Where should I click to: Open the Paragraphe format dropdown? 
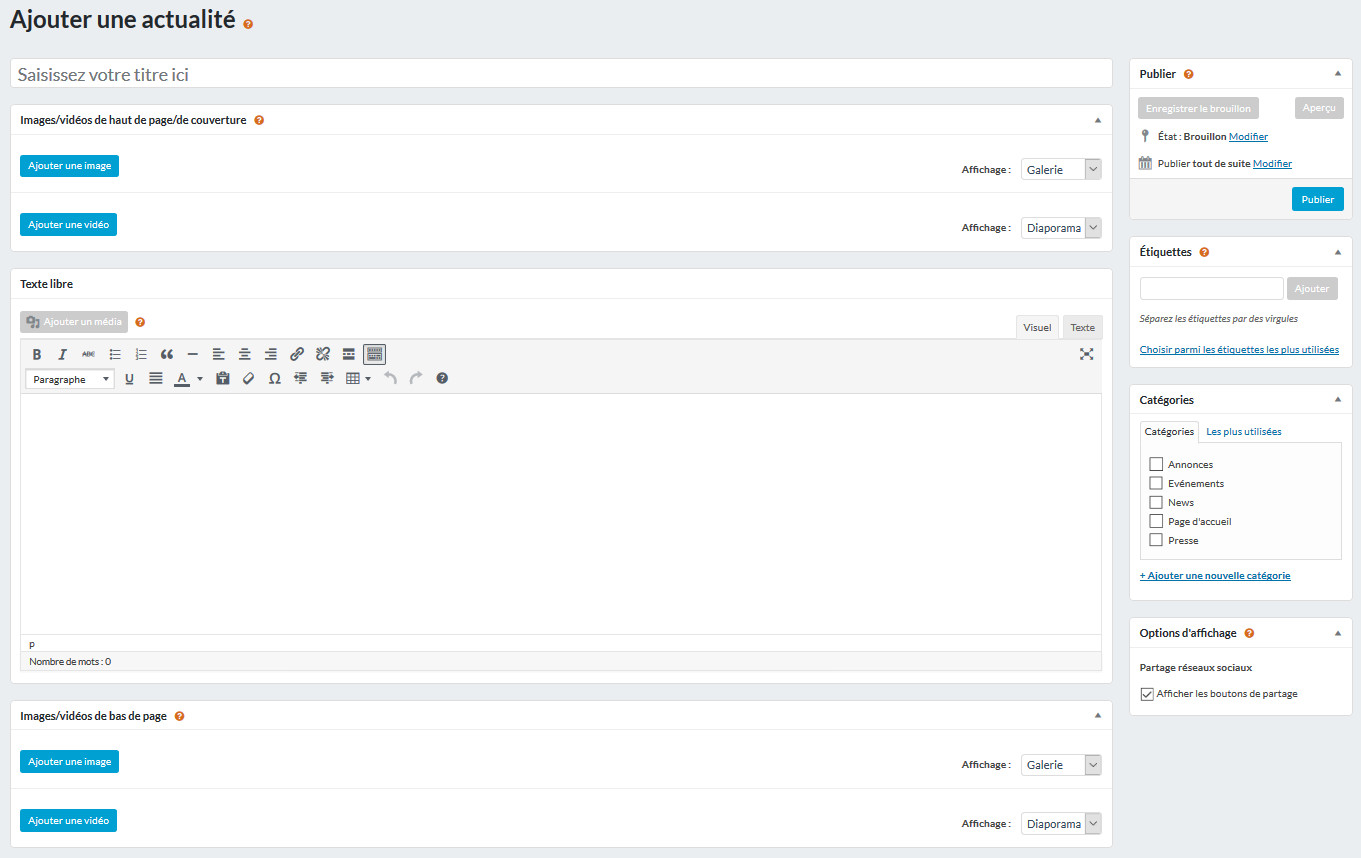coord(70,379)
